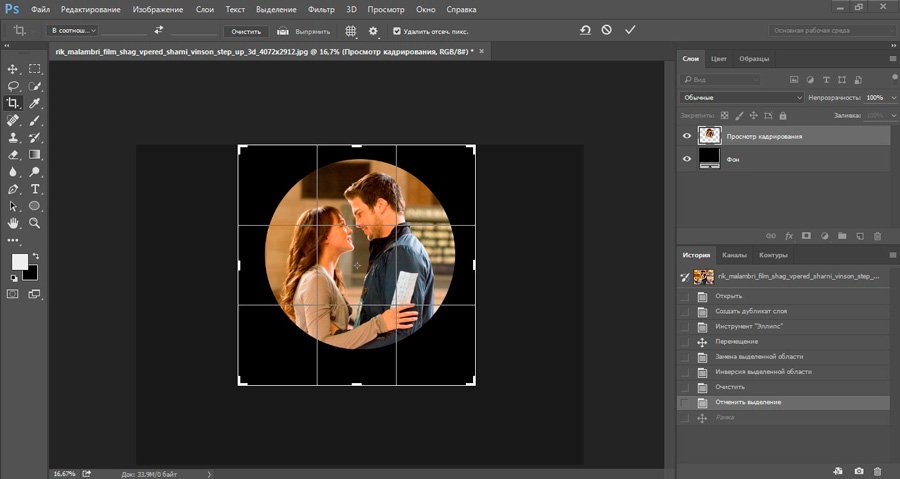Select the Hand tool

click(x=13, y=224)
